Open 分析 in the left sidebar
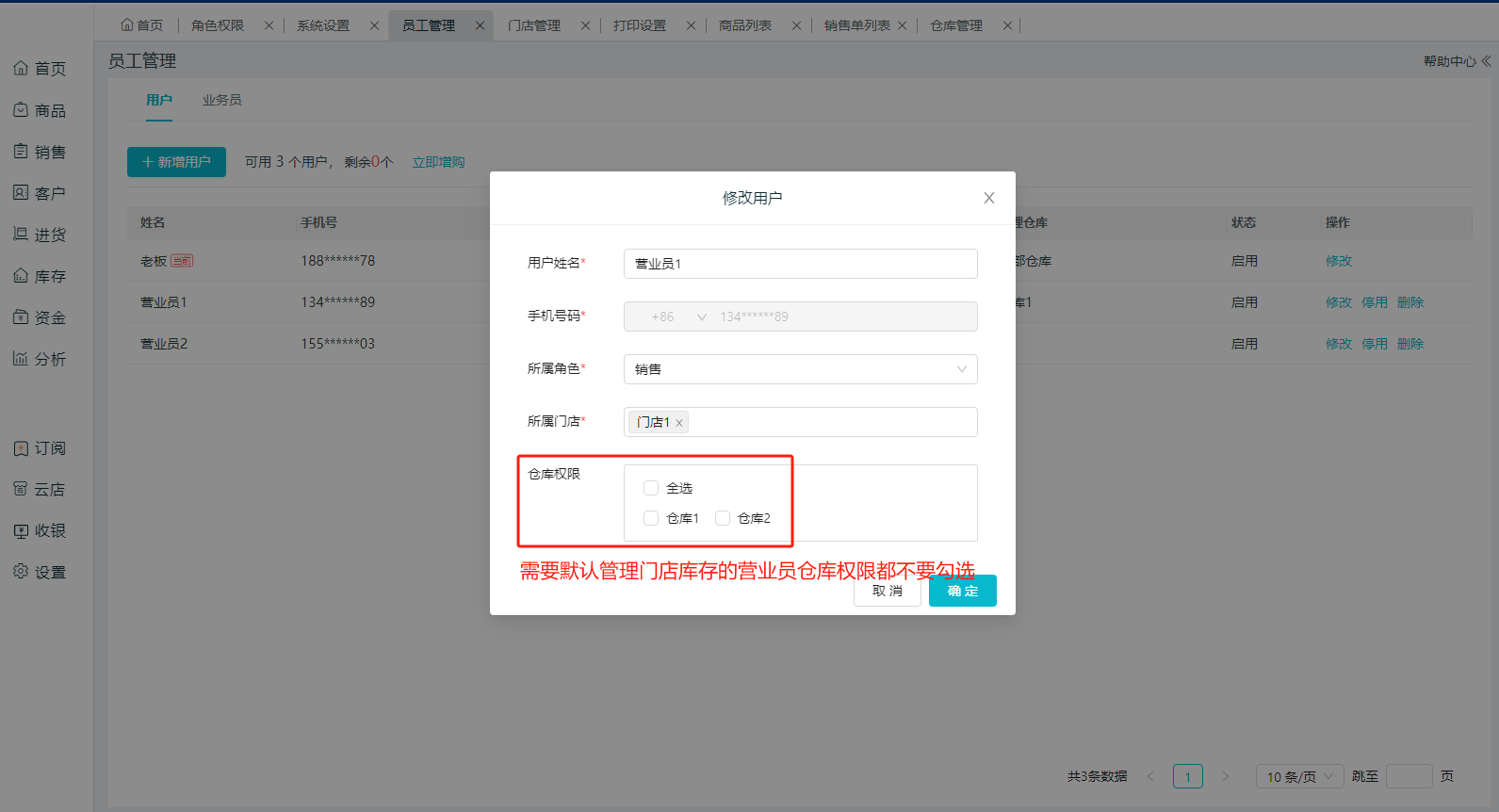1499x812 pixels. 40,359
